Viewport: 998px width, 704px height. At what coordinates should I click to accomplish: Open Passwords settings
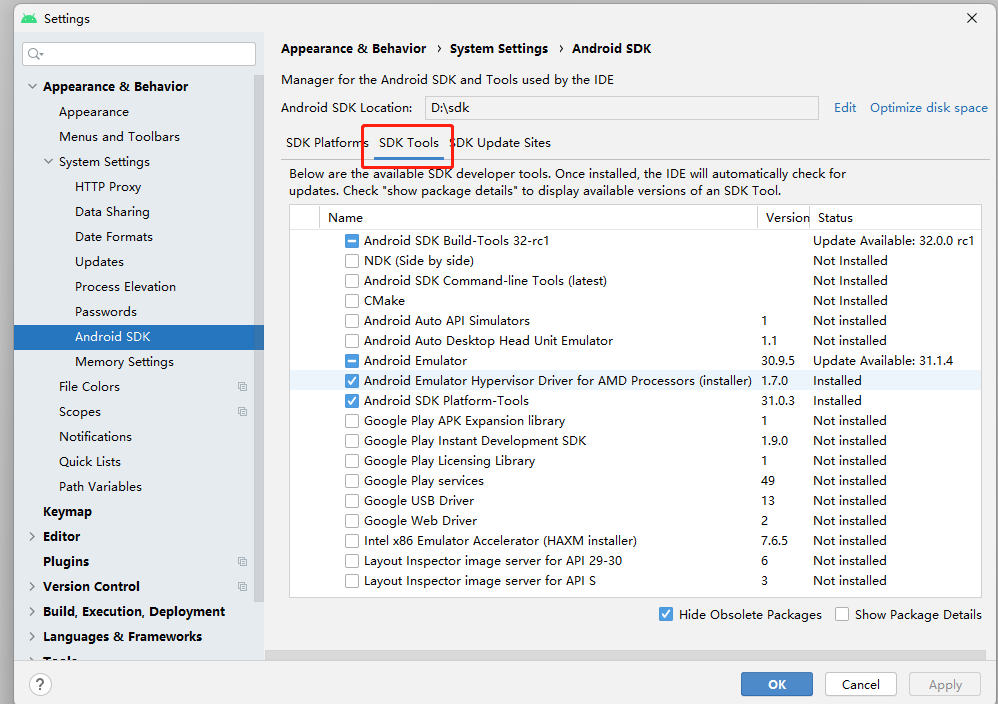(x=106, y=311)
